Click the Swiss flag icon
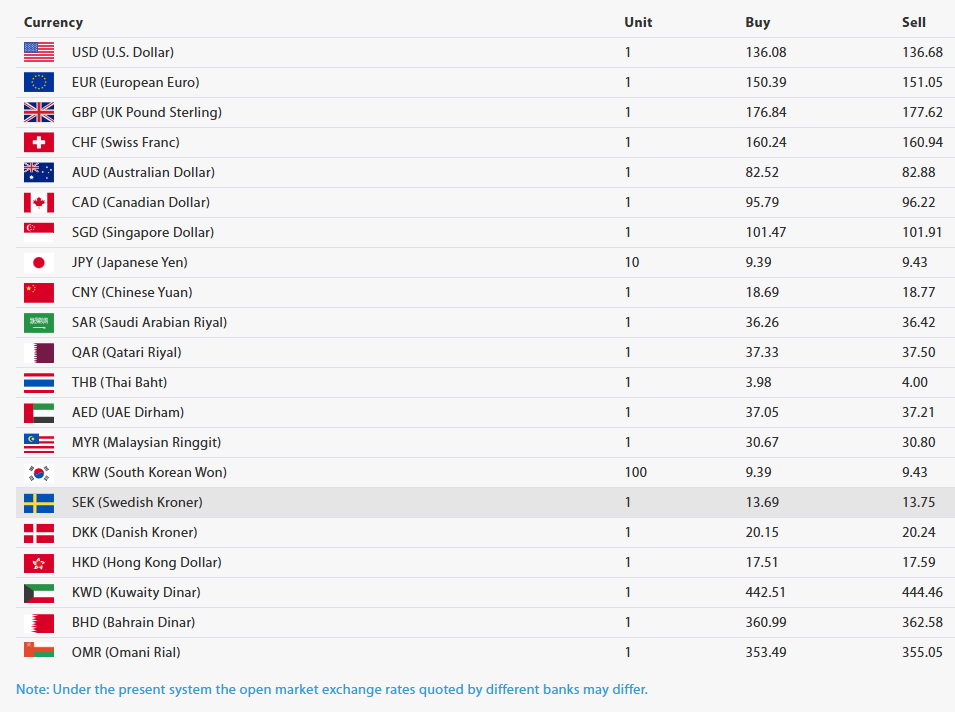 [39, 143]
